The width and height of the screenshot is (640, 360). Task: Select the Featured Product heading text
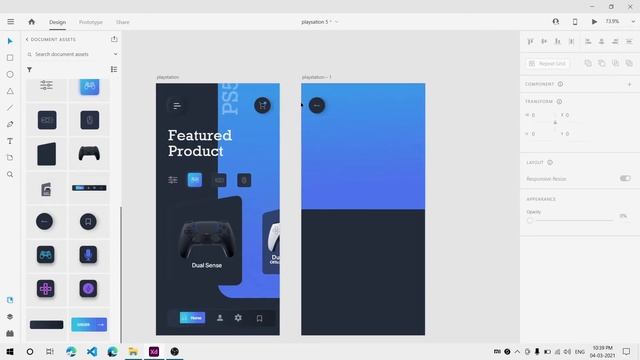pyautogui.click(x=200, y=143)
